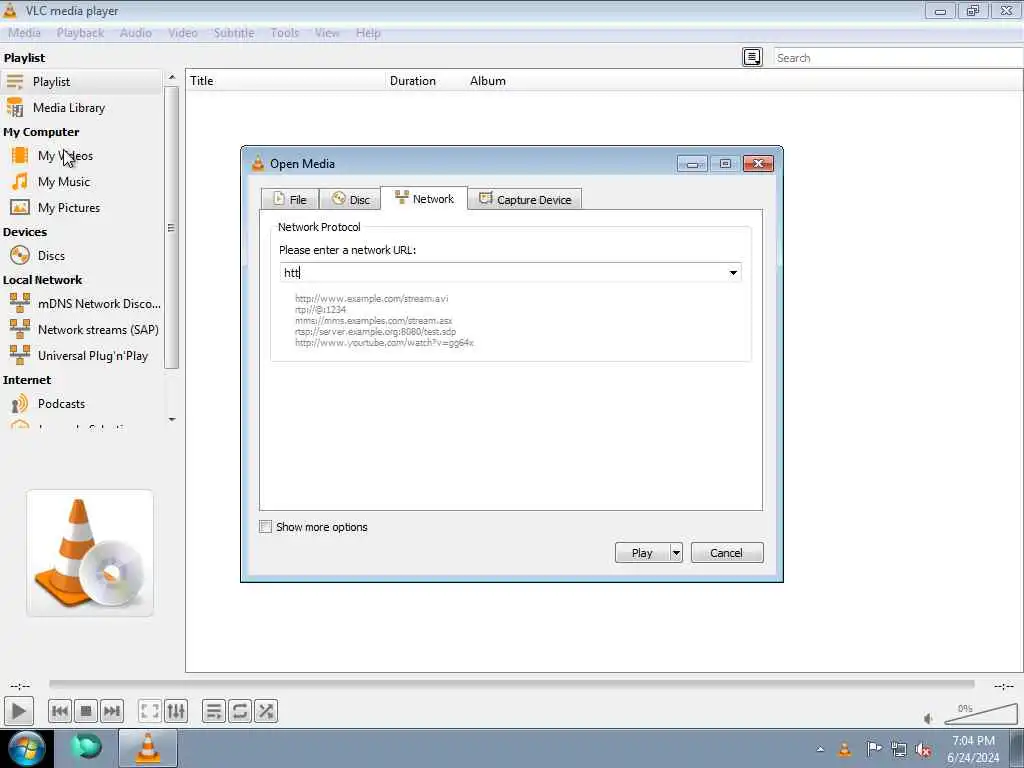Open the Tools menu

(285, 33)
